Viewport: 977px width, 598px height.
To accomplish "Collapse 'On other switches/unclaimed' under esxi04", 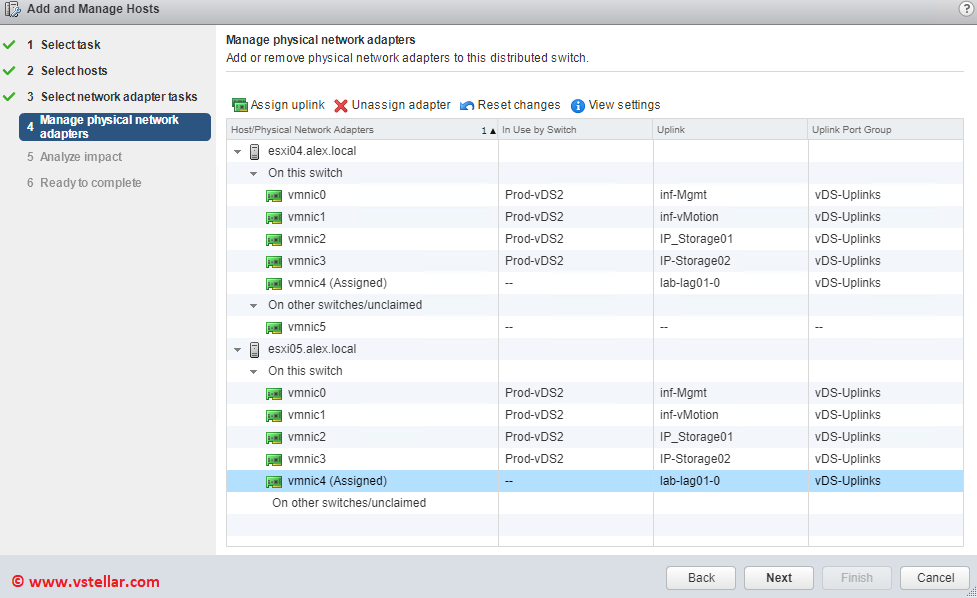I will (254, 306).
